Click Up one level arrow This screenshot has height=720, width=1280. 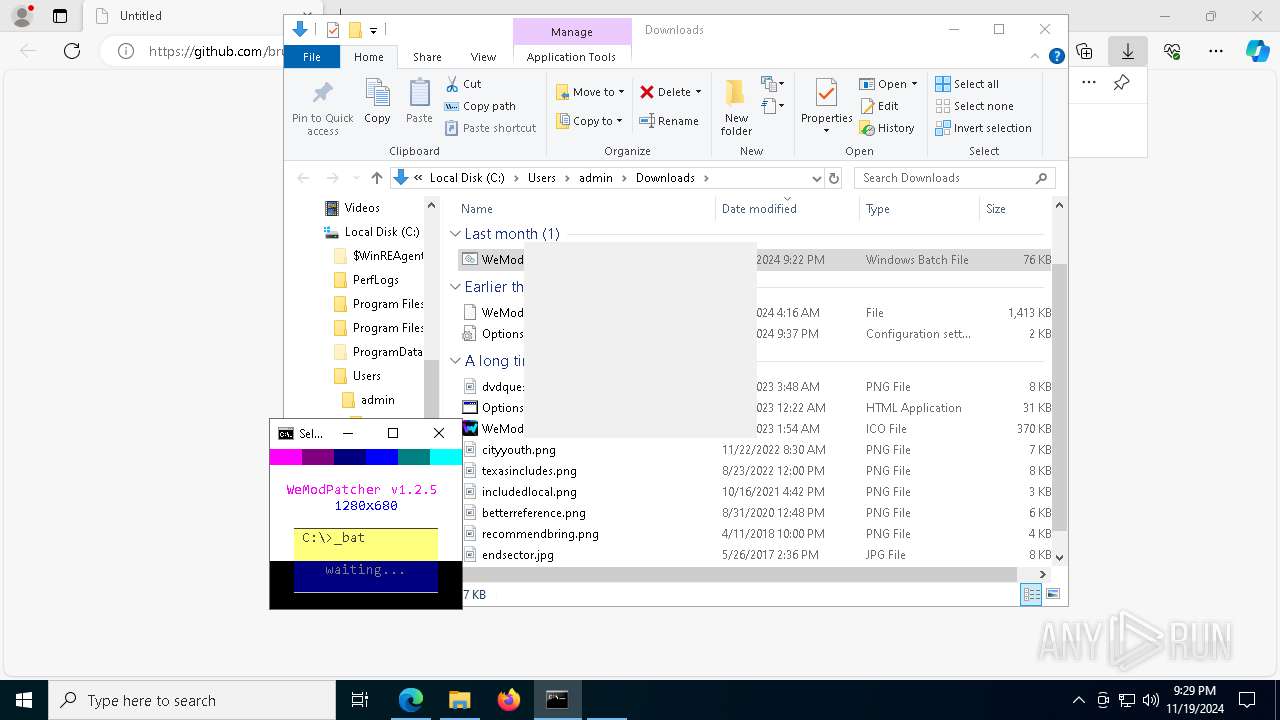[376, 178]
